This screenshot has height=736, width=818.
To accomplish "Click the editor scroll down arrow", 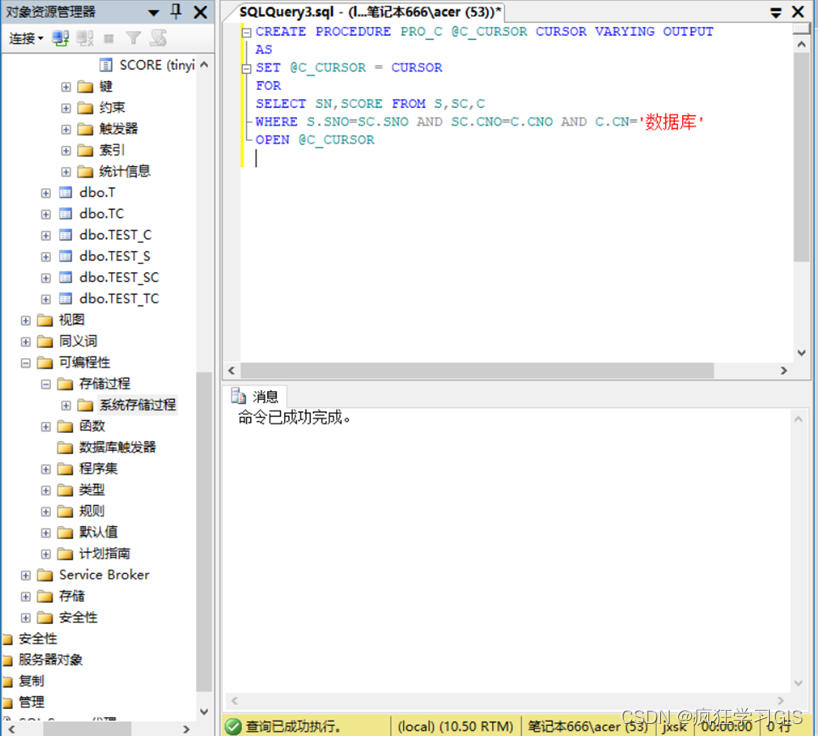I will (801, 353).
